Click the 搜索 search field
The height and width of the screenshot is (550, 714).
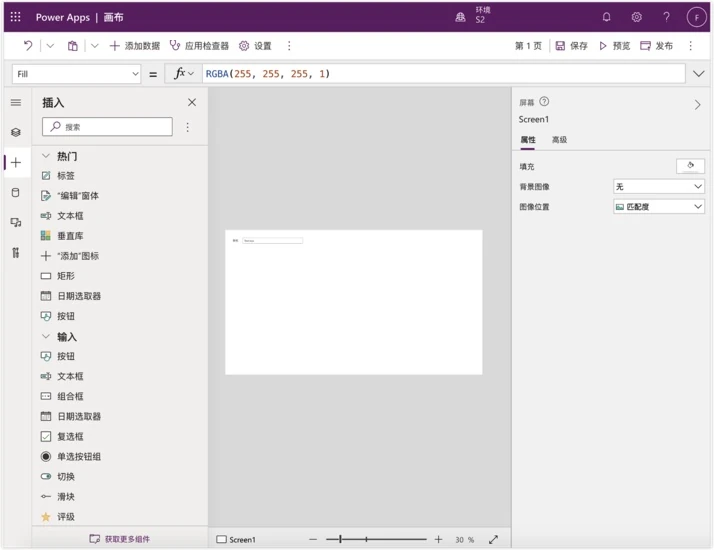pyautogui.click(x=107, y=127)
